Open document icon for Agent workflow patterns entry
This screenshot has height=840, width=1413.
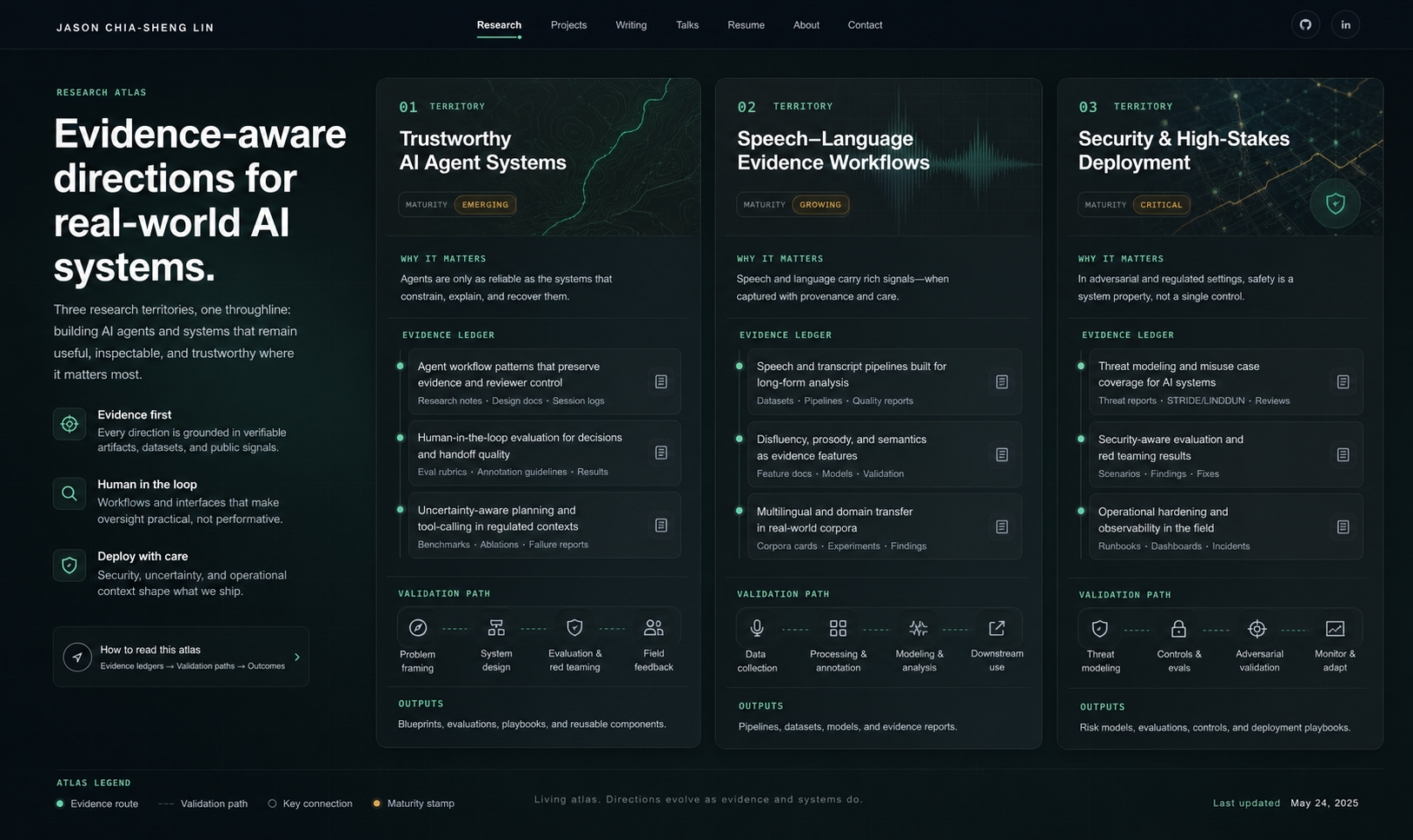661,382
